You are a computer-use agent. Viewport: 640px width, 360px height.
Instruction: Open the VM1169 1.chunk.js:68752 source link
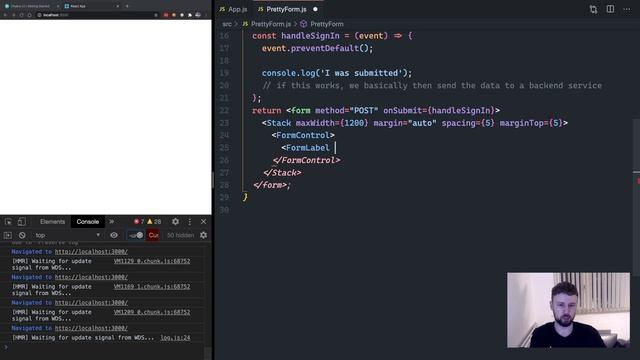[x=152, y=287]
